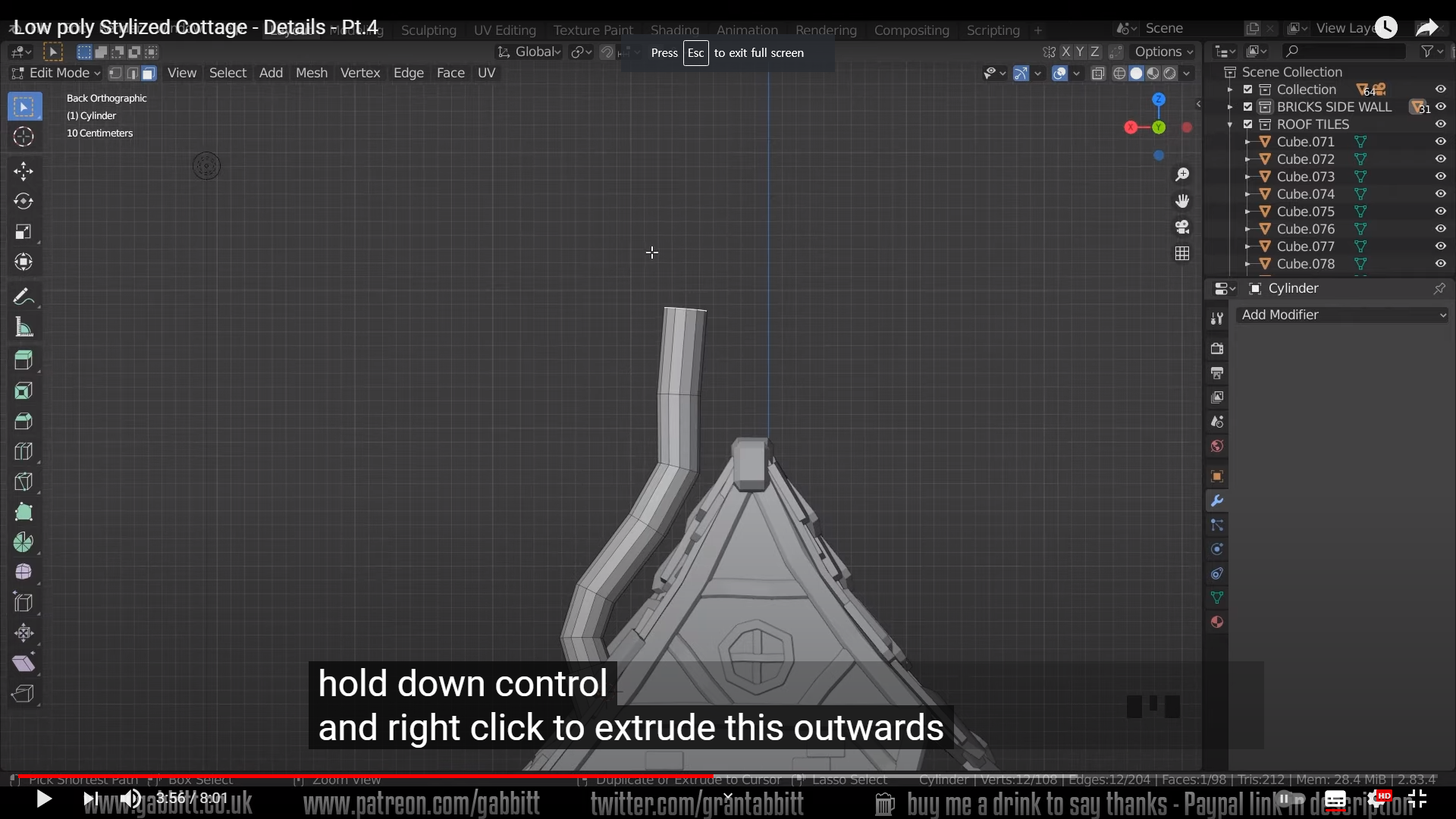The height and width of the screenshot is (819, 1456).
Task: Hide Cube.071 with its eye icon
Action: [x=1440, y=142]
